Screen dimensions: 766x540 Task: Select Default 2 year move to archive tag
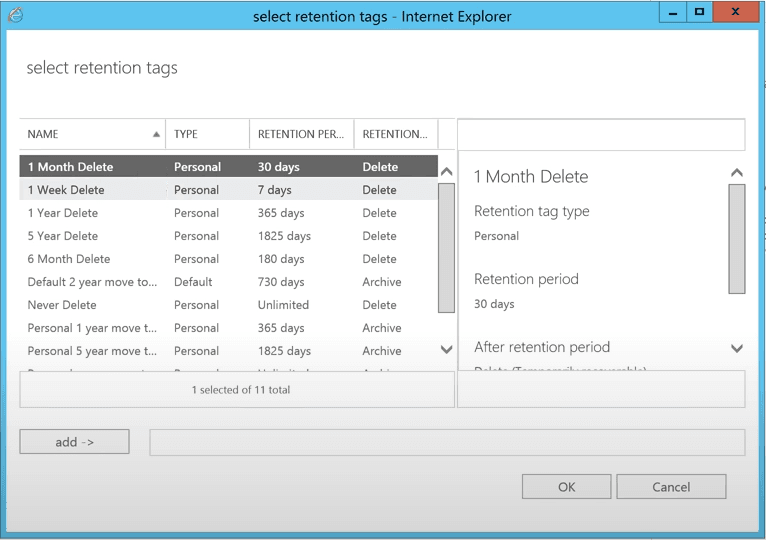point(92,282)
